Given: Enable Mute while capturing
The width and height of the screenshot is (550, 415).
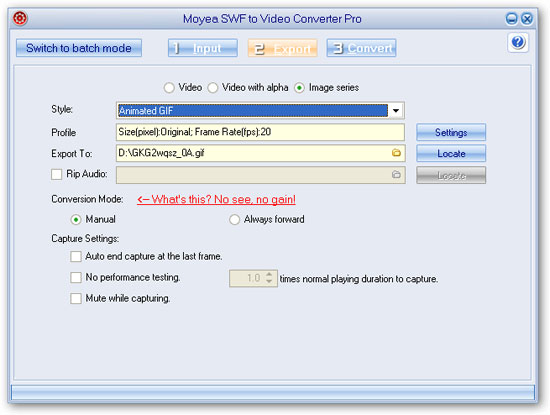Looking at the screenshot, I should [x=76, y=299].
